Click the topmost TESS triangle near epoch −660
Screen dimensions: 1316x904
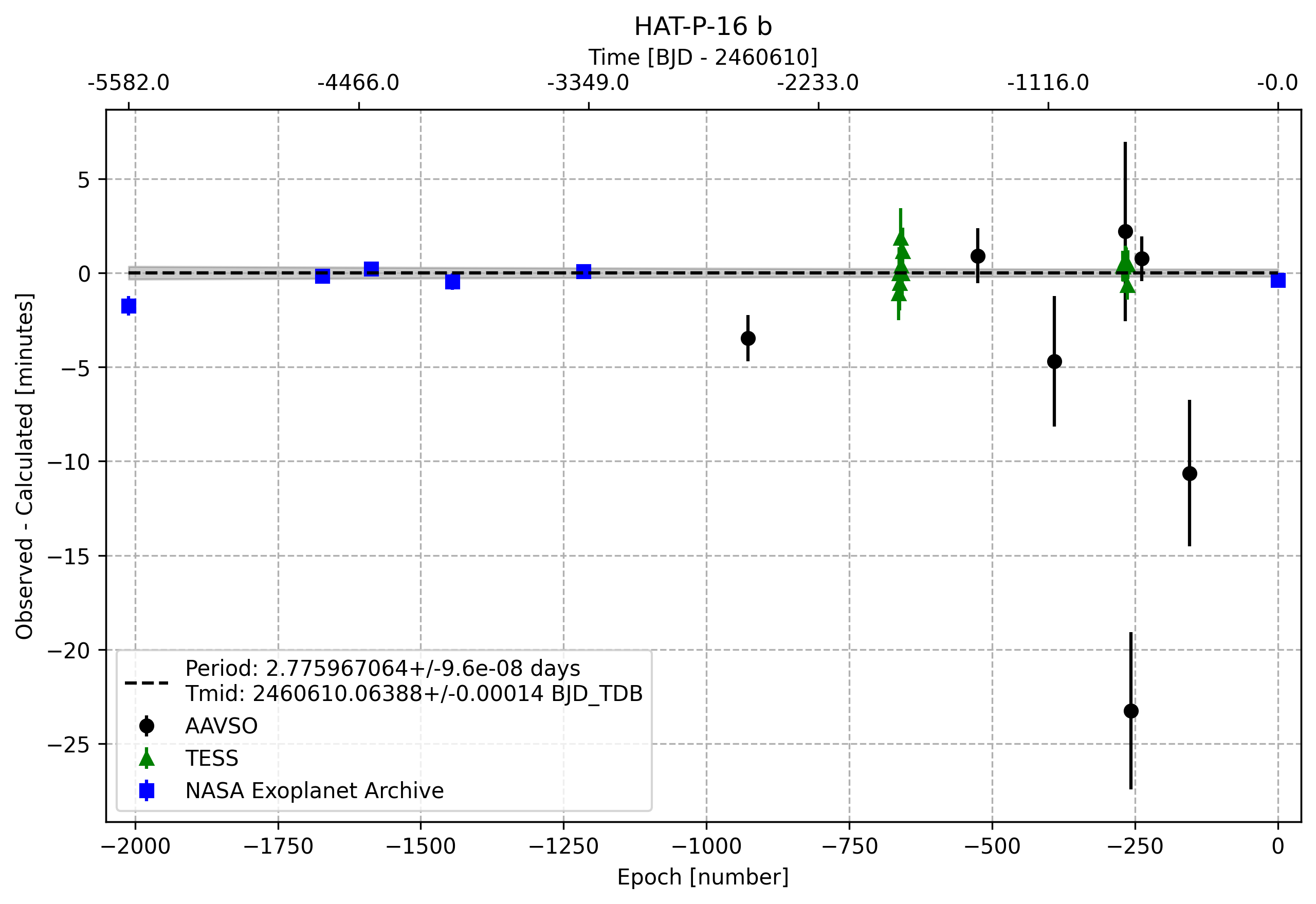(900, 238)
